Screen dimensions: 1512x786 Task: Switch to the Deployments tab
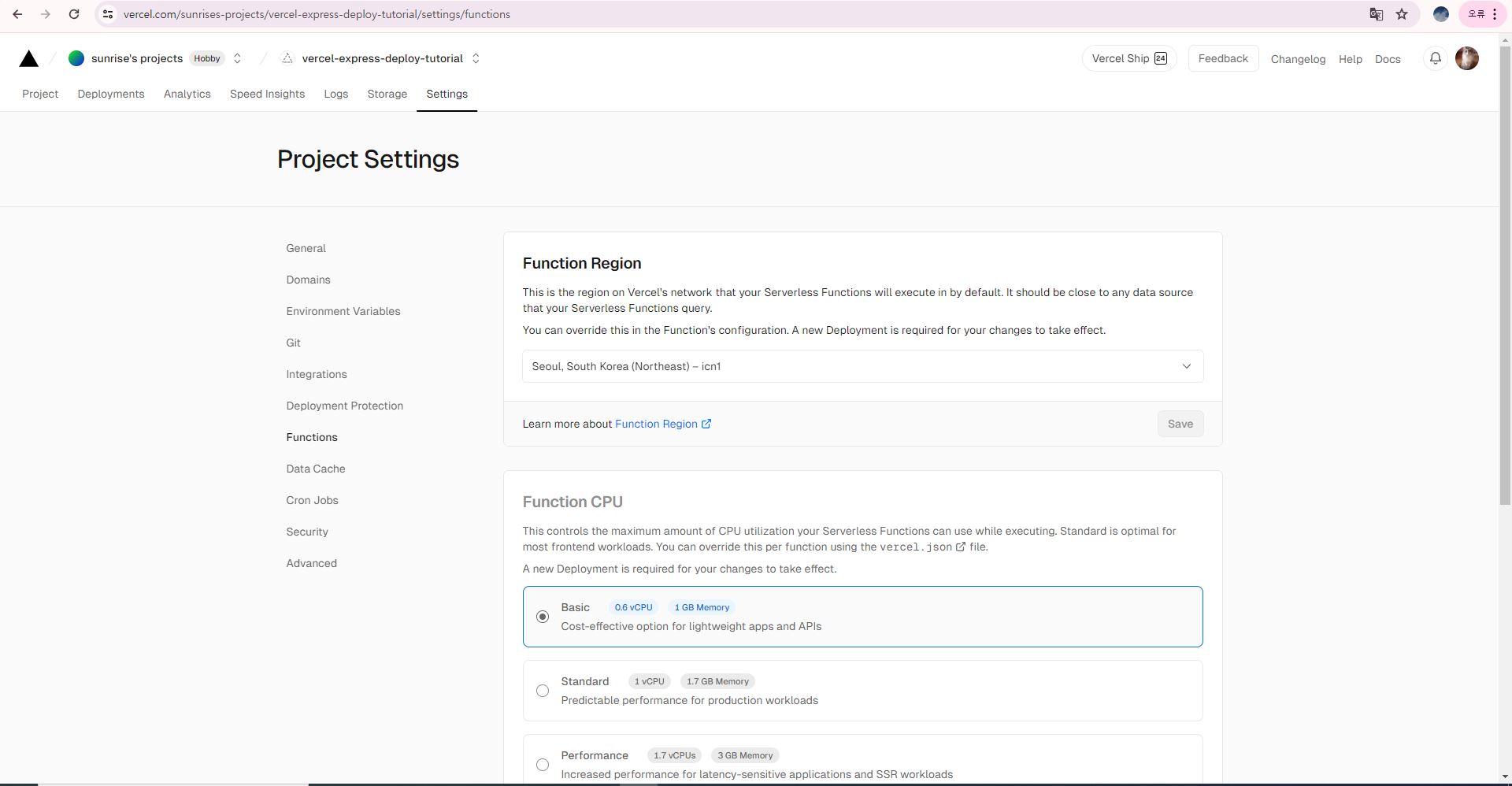pyautogui.click(x=111, y=94)
